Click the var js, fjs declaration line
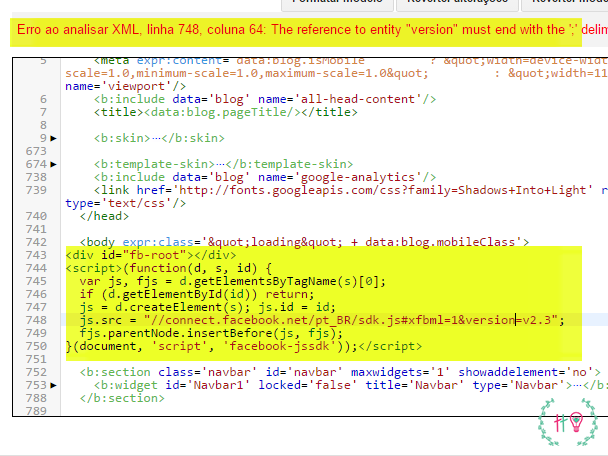 pyautogui.click(x=233, y=281)
